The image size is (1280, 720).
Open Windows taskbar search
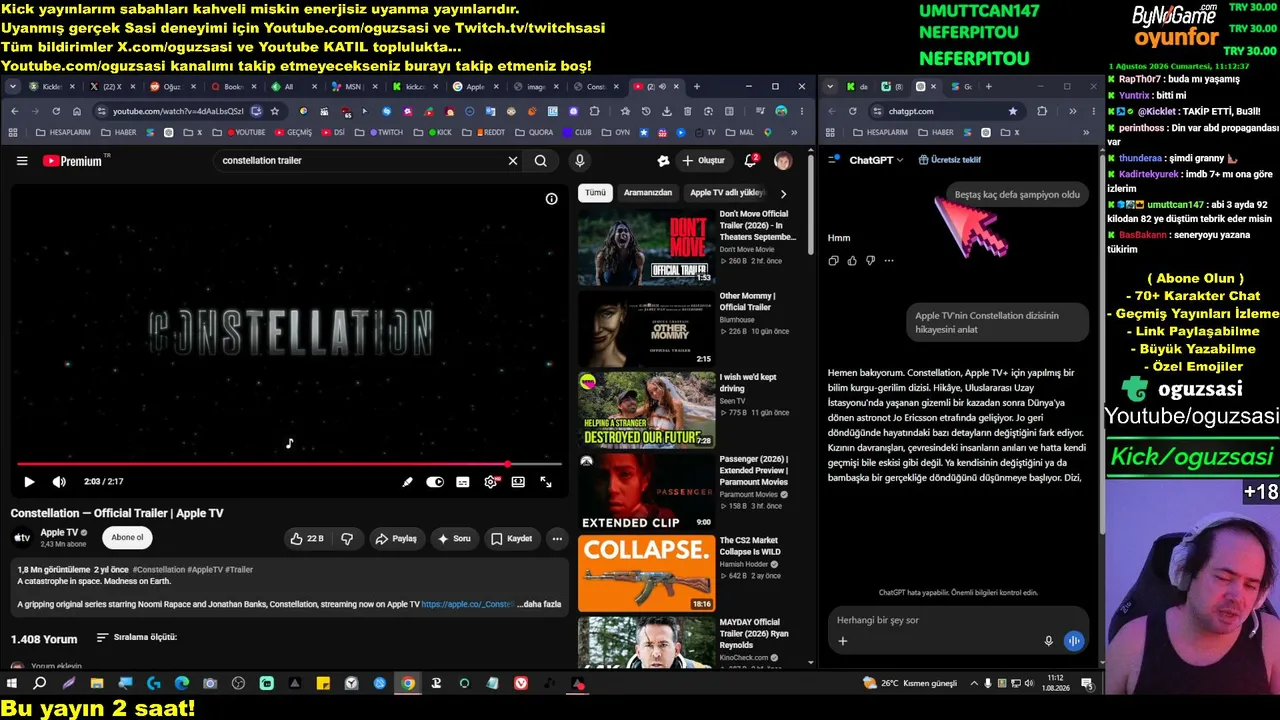coord(40,684)
